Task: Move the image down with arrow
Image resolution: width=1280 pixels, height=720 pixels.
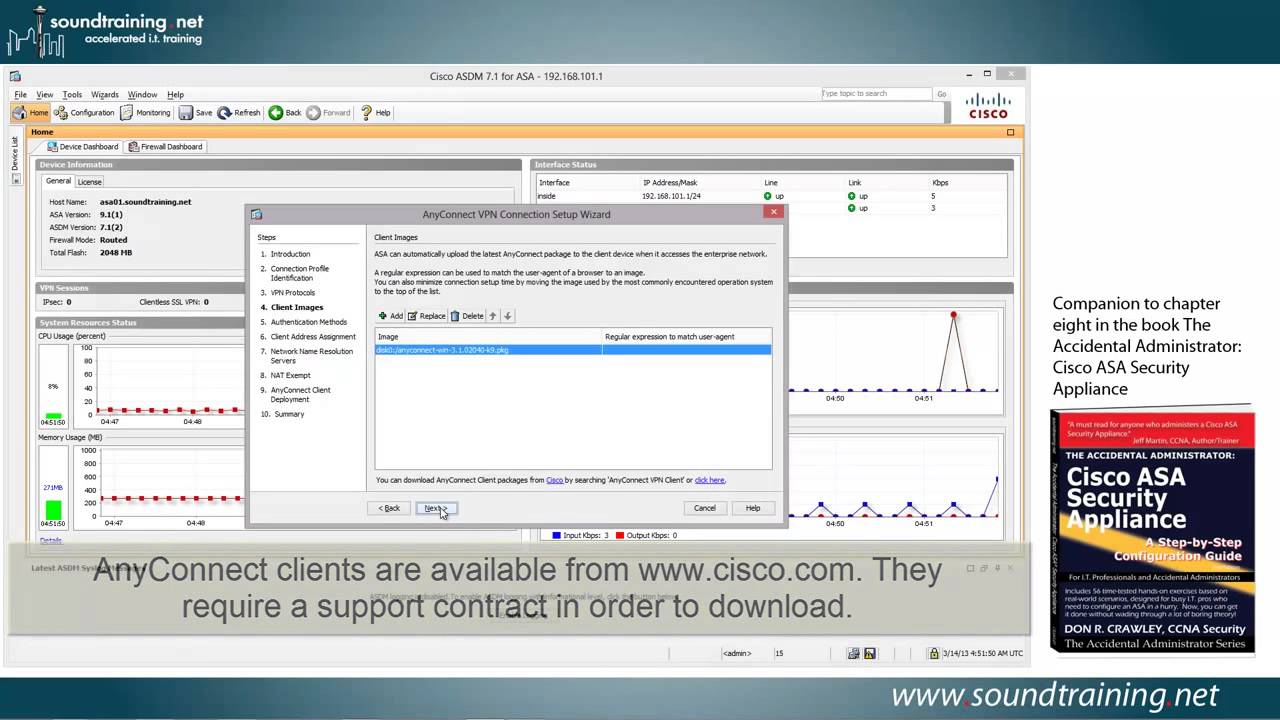Action: pyautogui.click(x=507, y=316)
